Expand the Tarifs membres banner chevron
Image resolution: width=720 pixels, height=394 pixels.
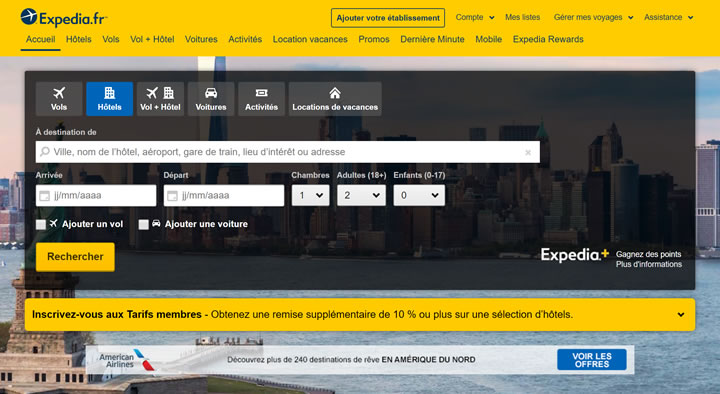pyautogui.click(x=681, y=315)
